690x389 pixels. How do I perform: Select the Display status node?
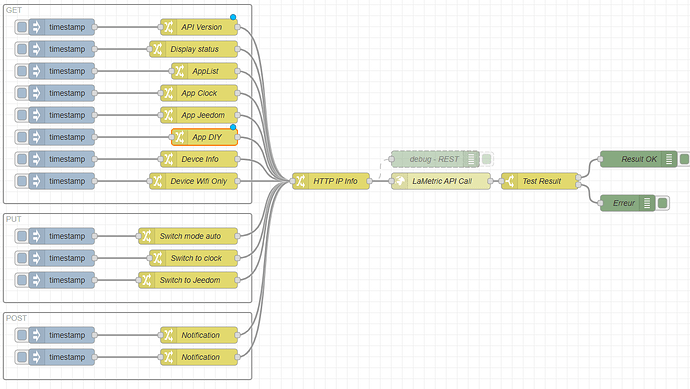(x=194, y=49)
